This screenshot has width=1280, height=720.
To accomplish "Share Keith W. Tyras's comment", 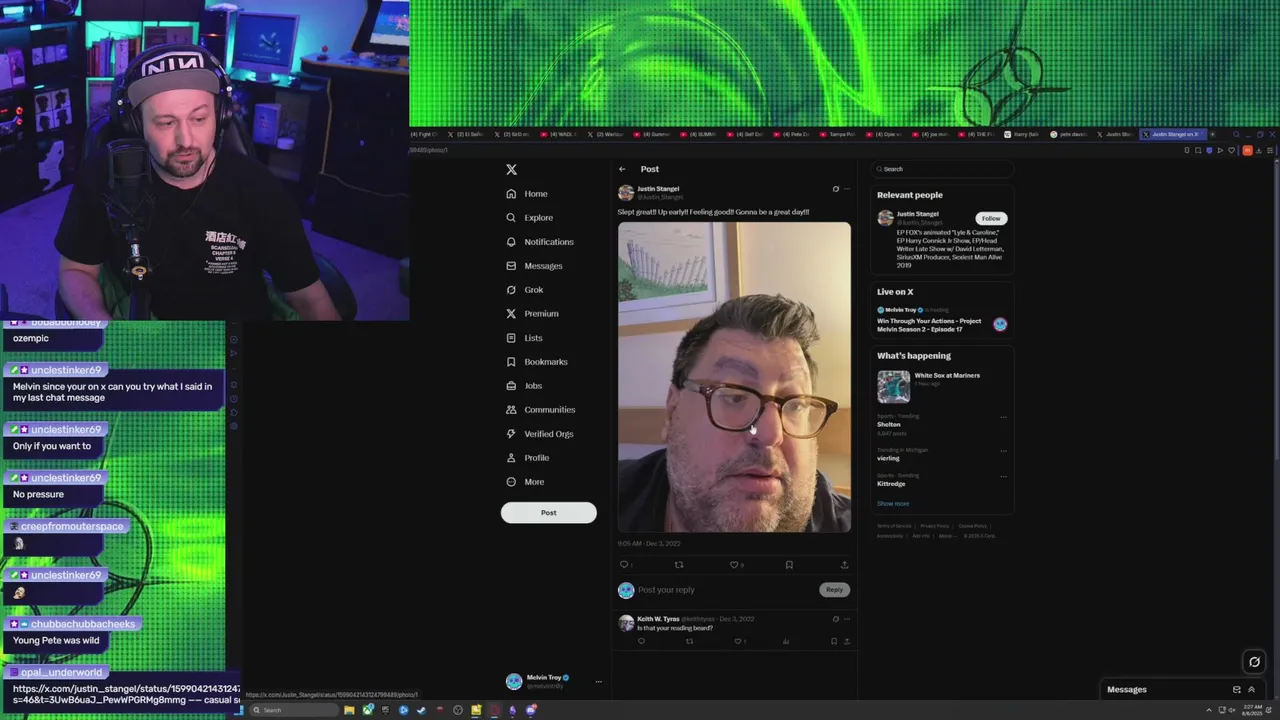I will tap(846, 641).
